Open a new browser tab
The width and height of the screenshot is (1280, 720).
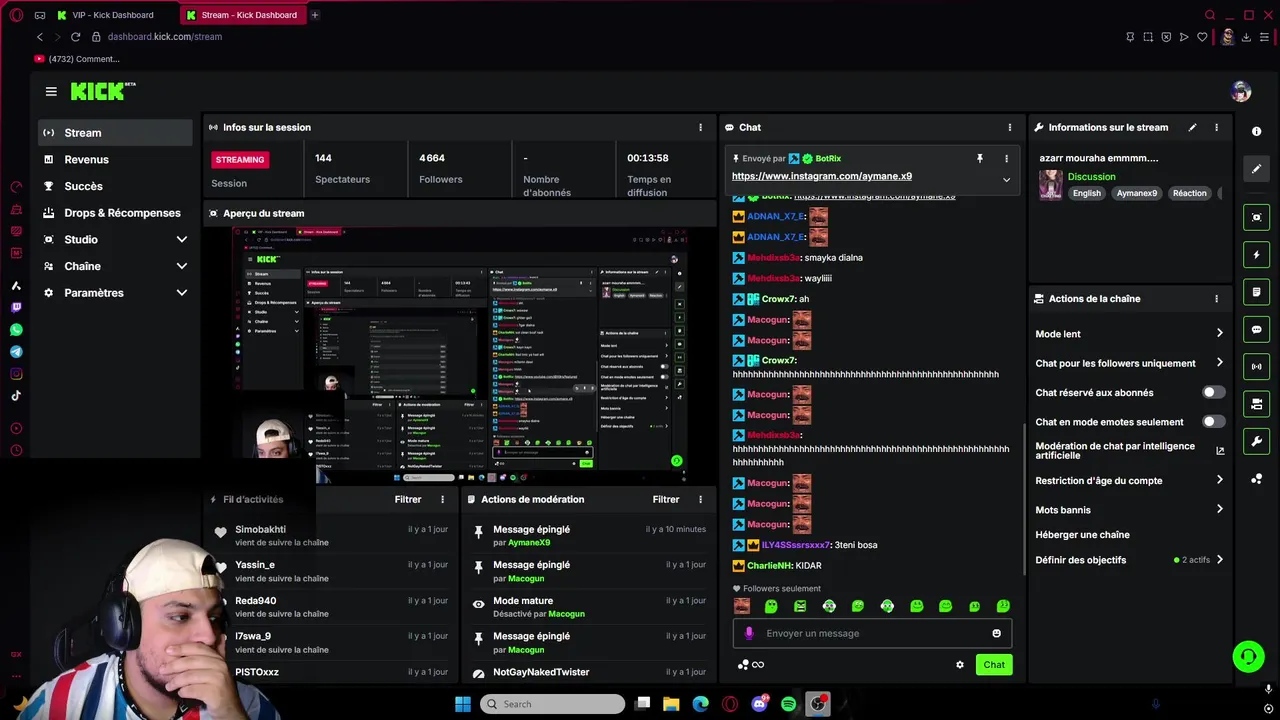click(314, 15)
